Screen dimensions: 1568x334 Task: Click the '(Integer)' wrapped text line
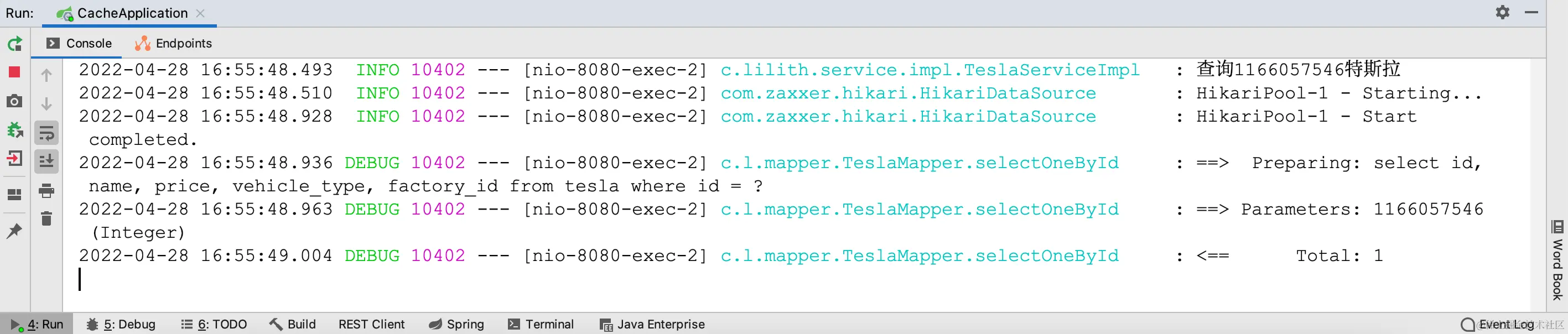click(138, 232)
